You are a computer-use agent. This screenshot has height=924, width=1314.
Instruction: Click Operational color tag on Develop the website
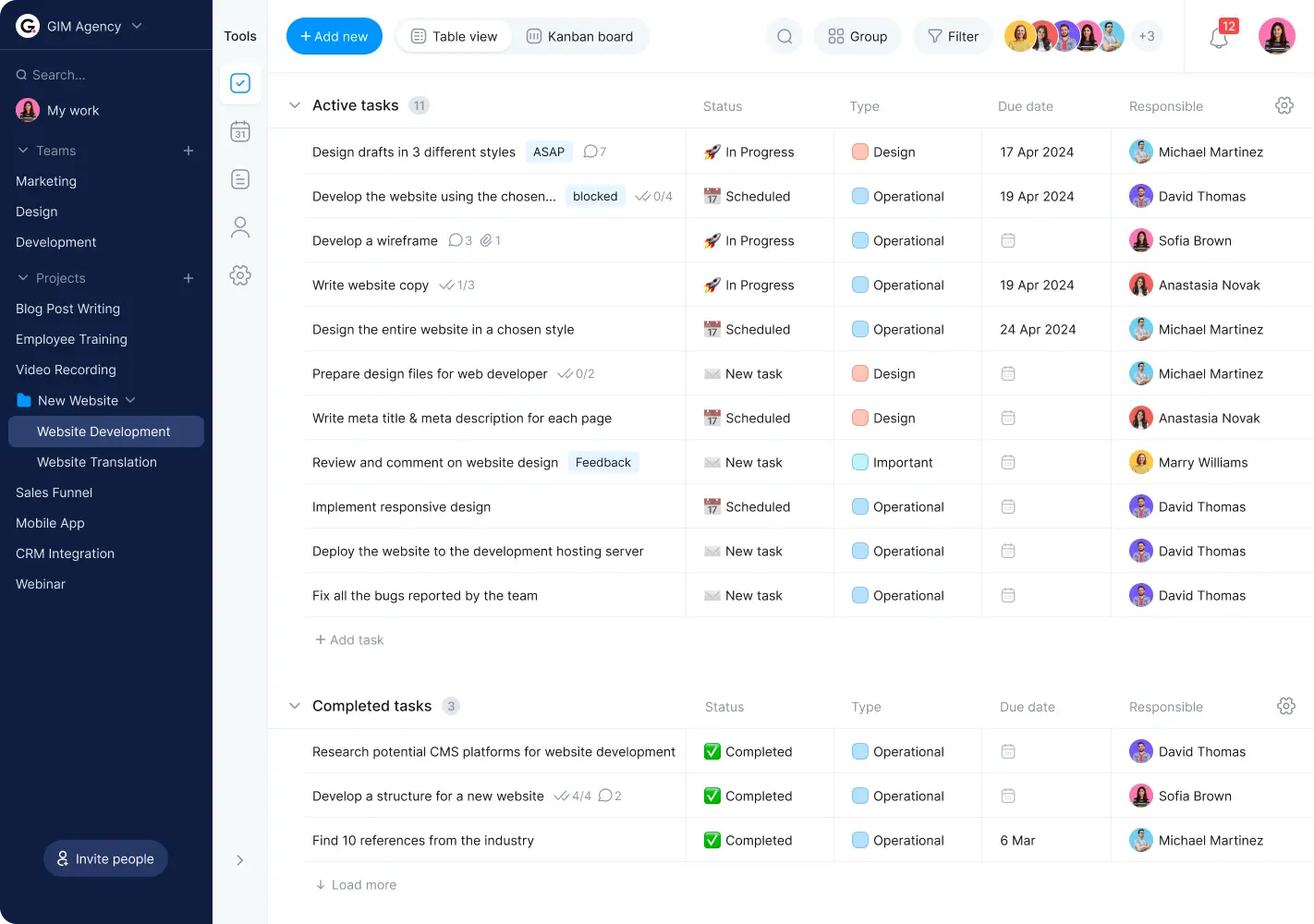(860, 196)
